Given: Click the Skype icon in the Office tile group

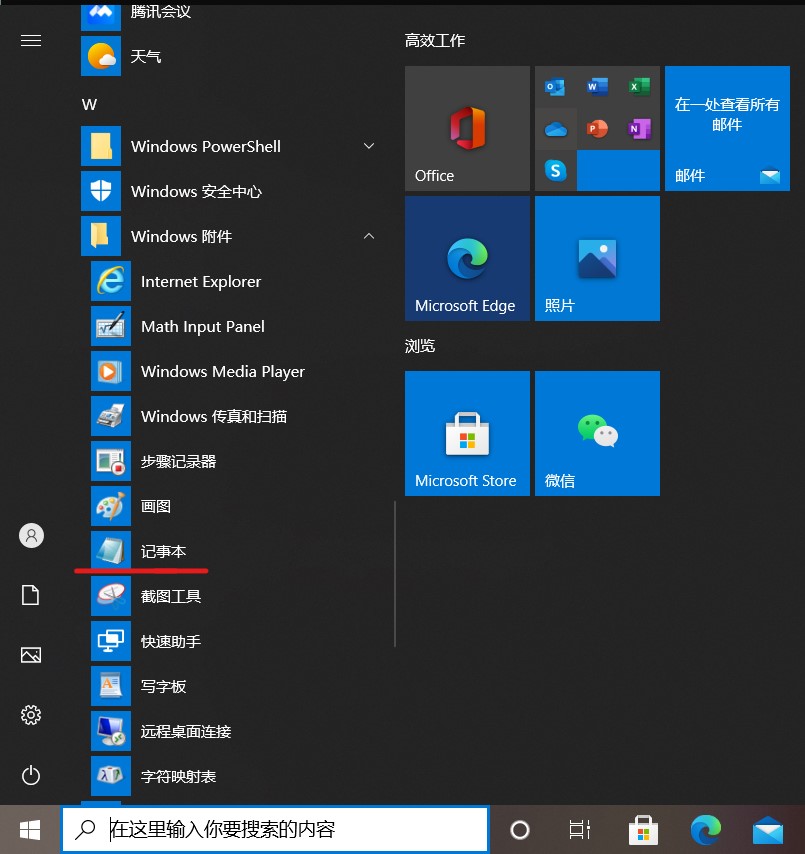Looking at the screenshot, I should (x=556, y=170).
